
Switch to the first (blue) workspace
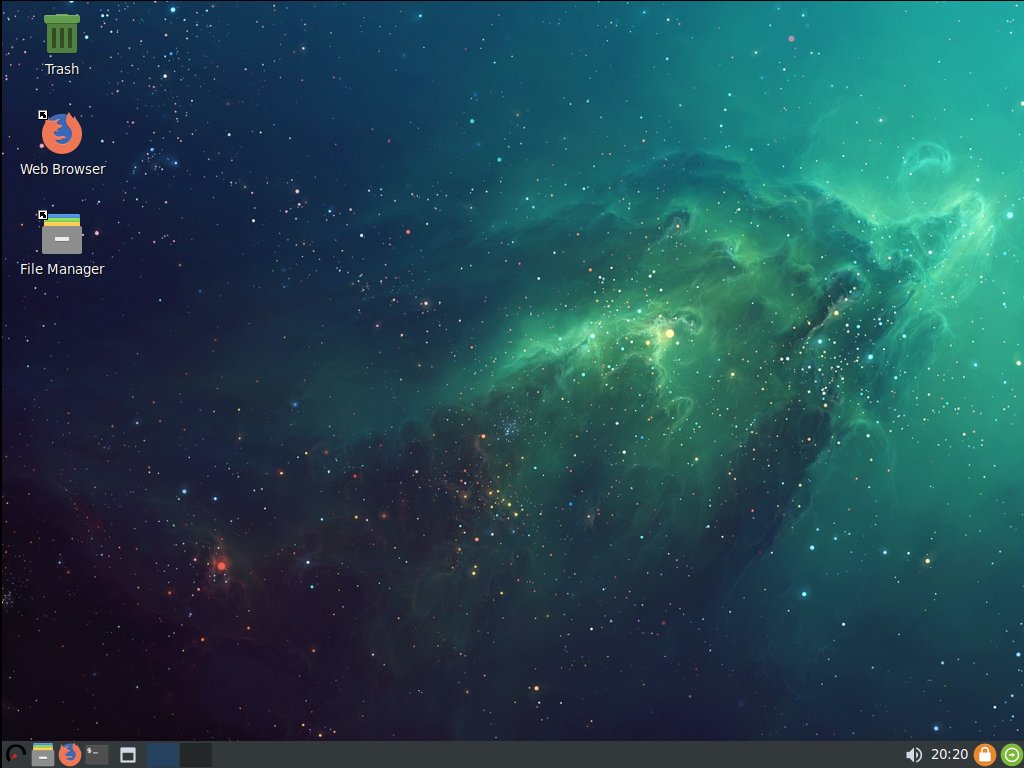click(x=163, y=755)
